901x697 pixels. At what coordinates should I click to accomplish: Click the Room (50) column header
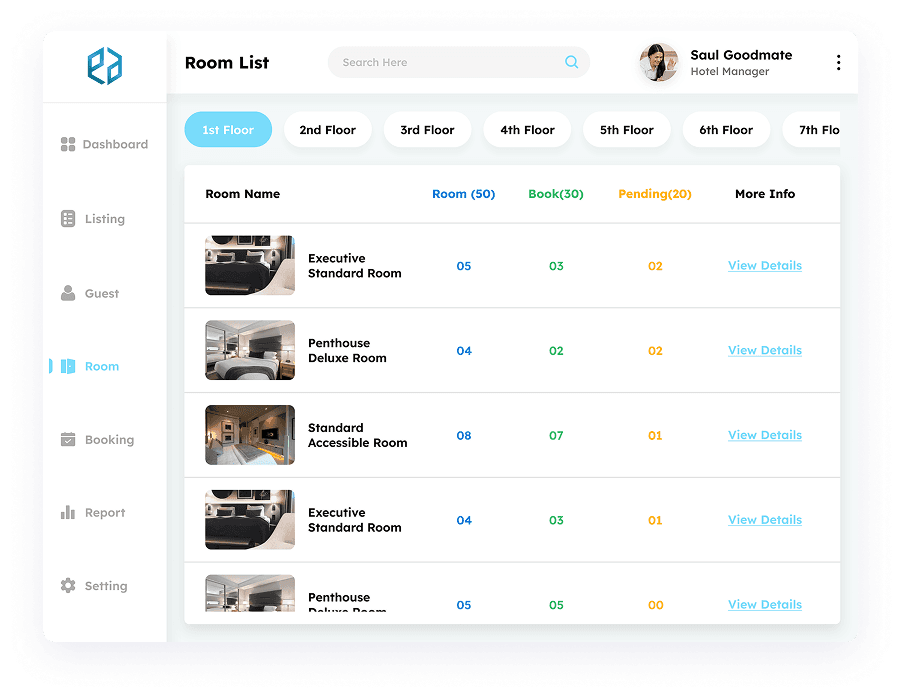(x=463, y=193)
